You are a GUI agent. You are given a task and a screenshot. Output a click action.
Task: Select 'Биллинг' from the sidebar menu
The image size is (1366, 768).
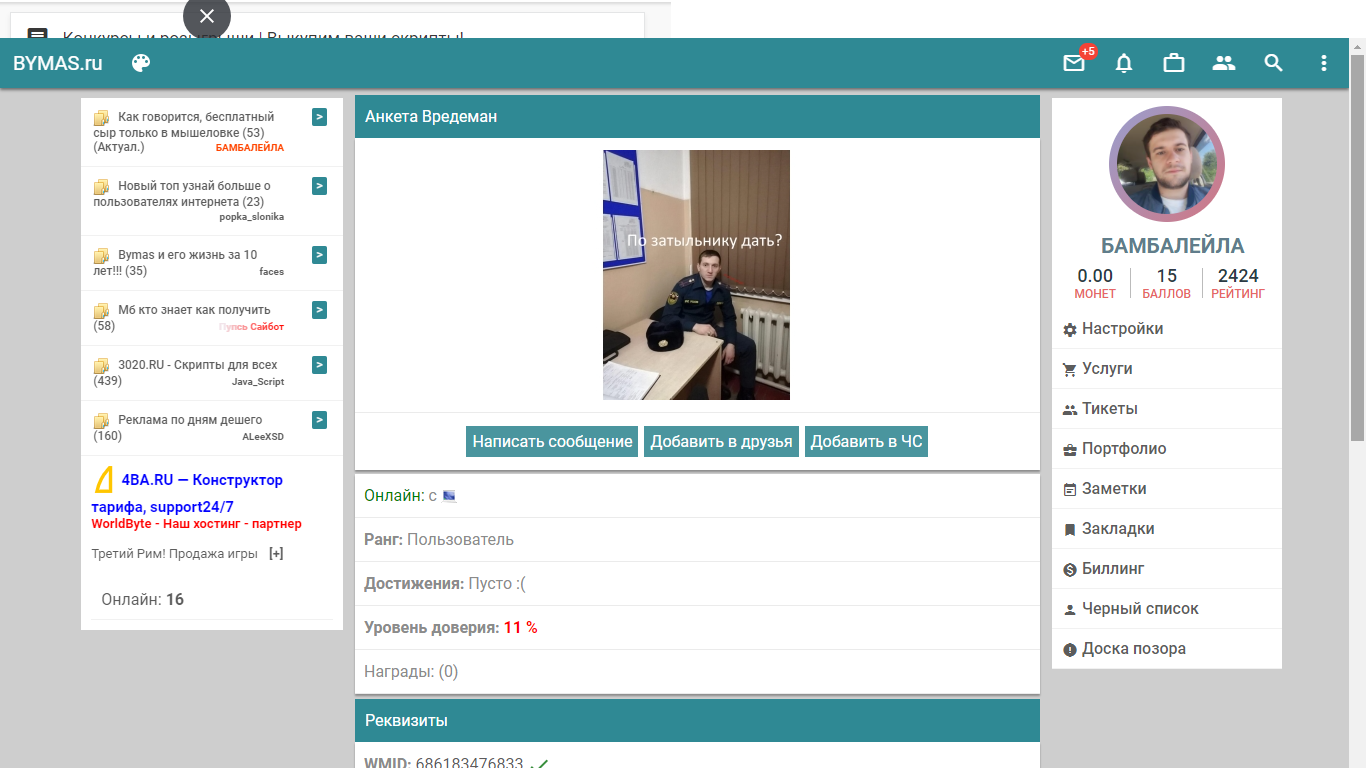pos(1112,569)
